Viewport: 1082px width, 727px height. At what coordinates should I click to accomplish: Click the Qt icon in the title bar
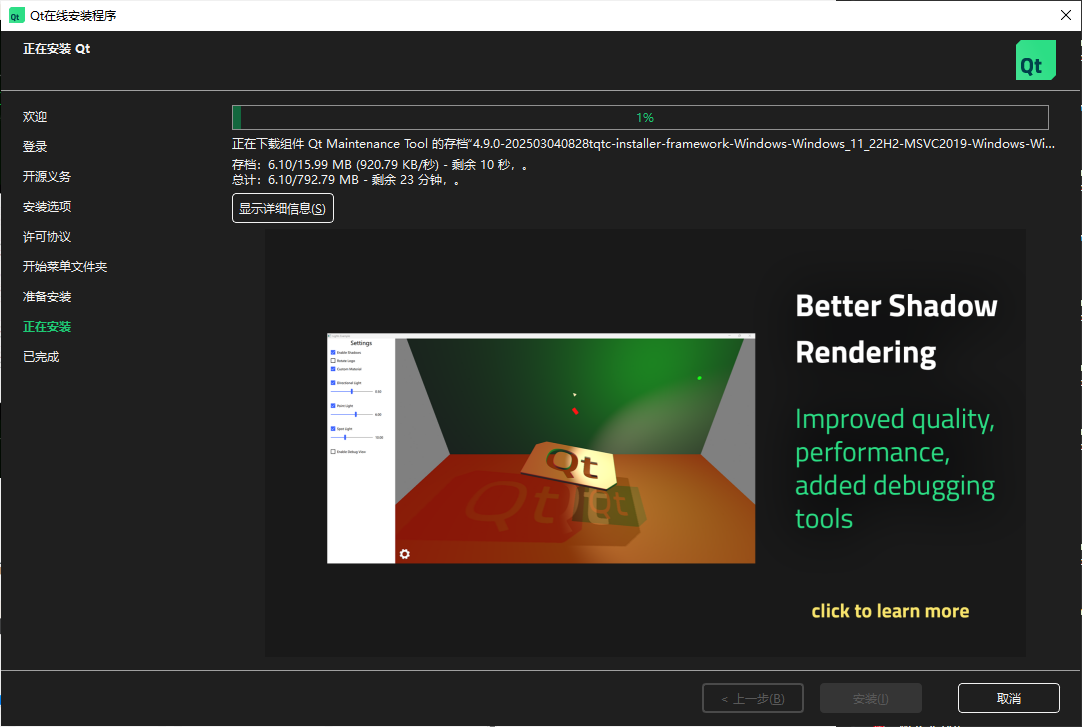point(16,16)
